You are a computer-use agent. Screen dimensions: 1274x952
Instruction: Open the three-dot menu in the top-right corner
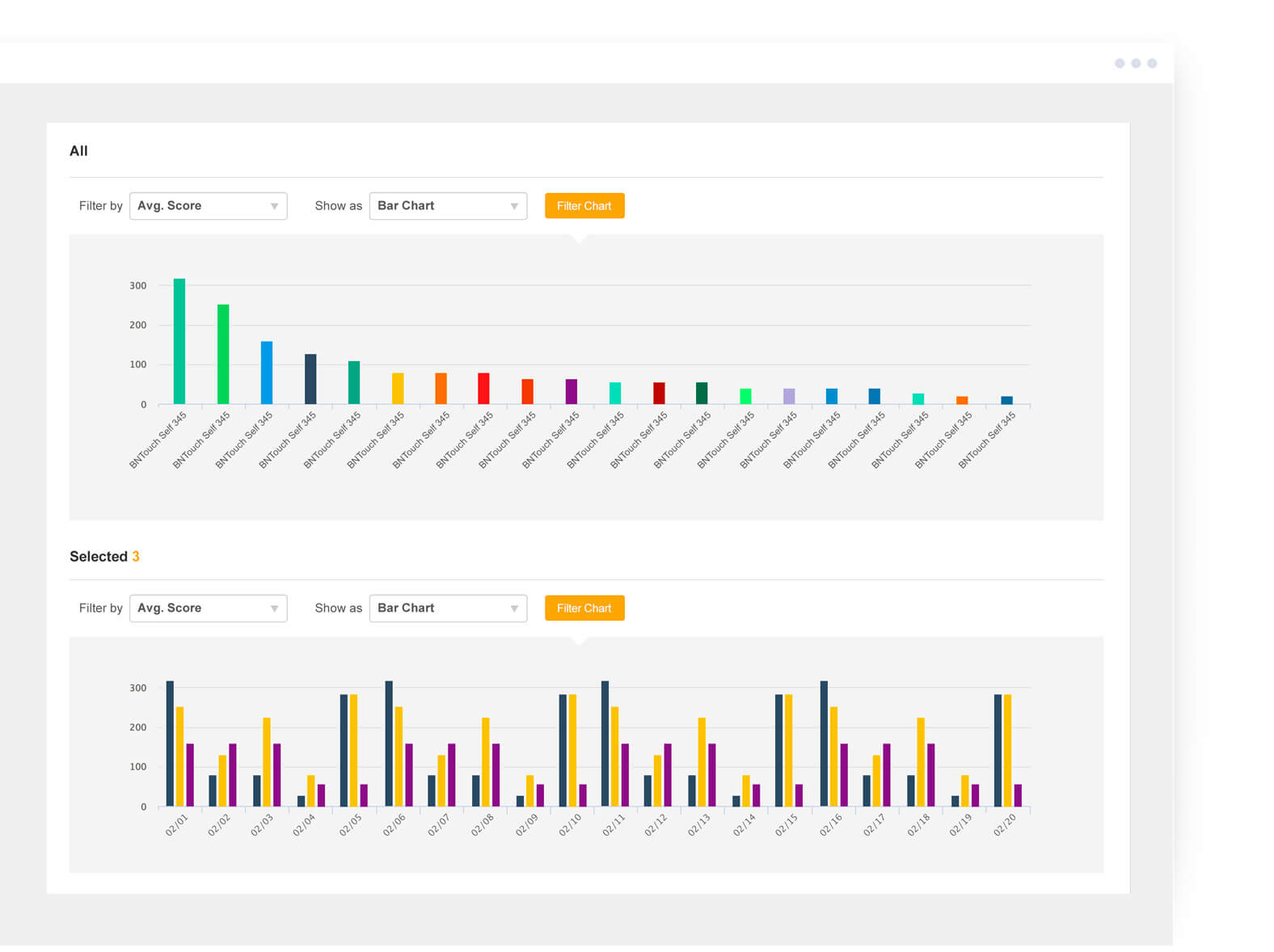click(1135, 63)
